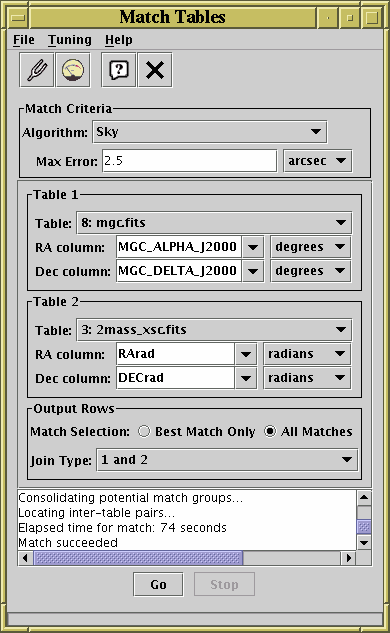The width and height of the screenshot is (390, 633).
Task: Expand the DECrad column arrow
Action: [x=246, y=378]
